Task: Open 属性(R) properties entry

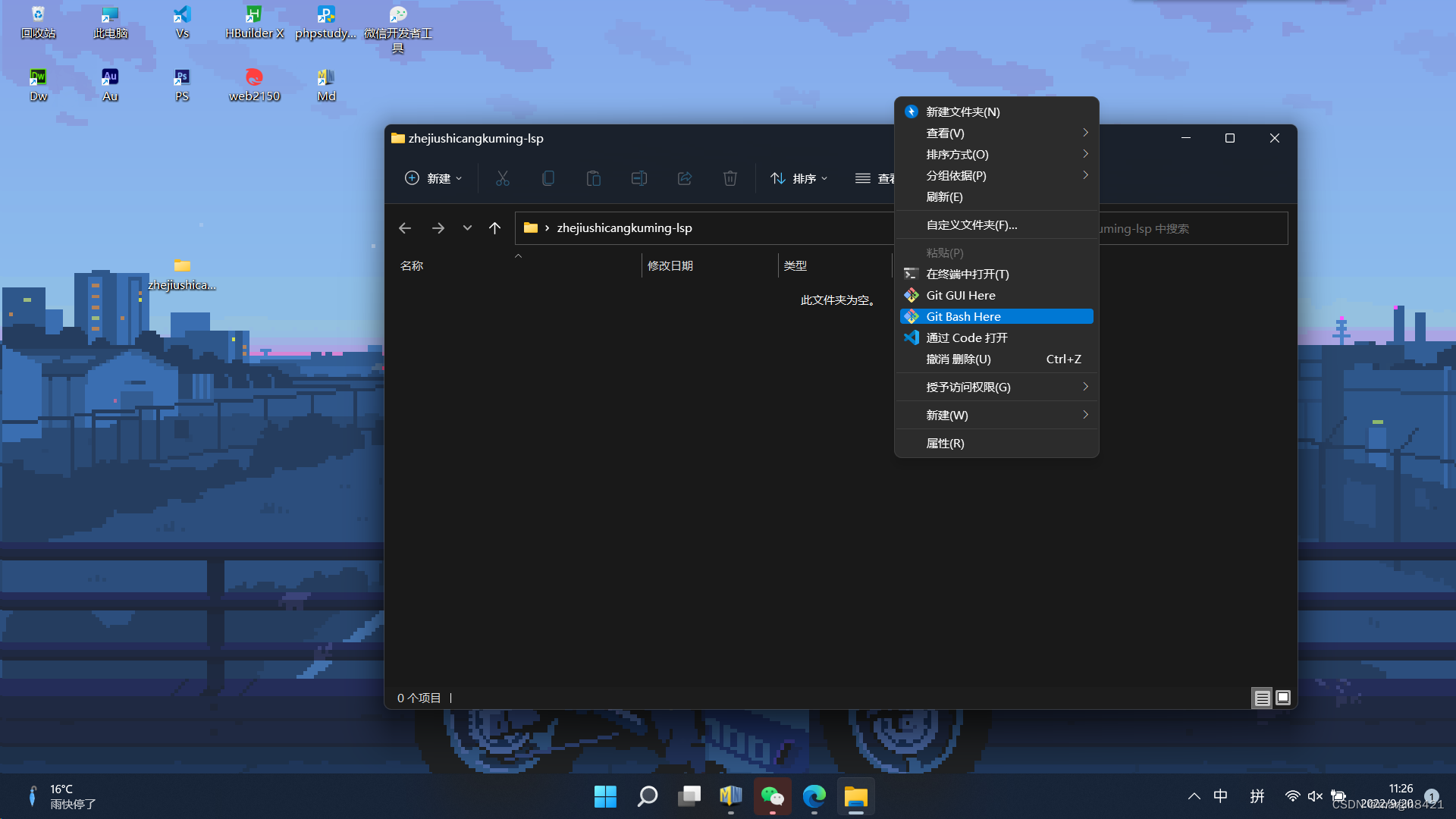Action: (x=996, y=443)
